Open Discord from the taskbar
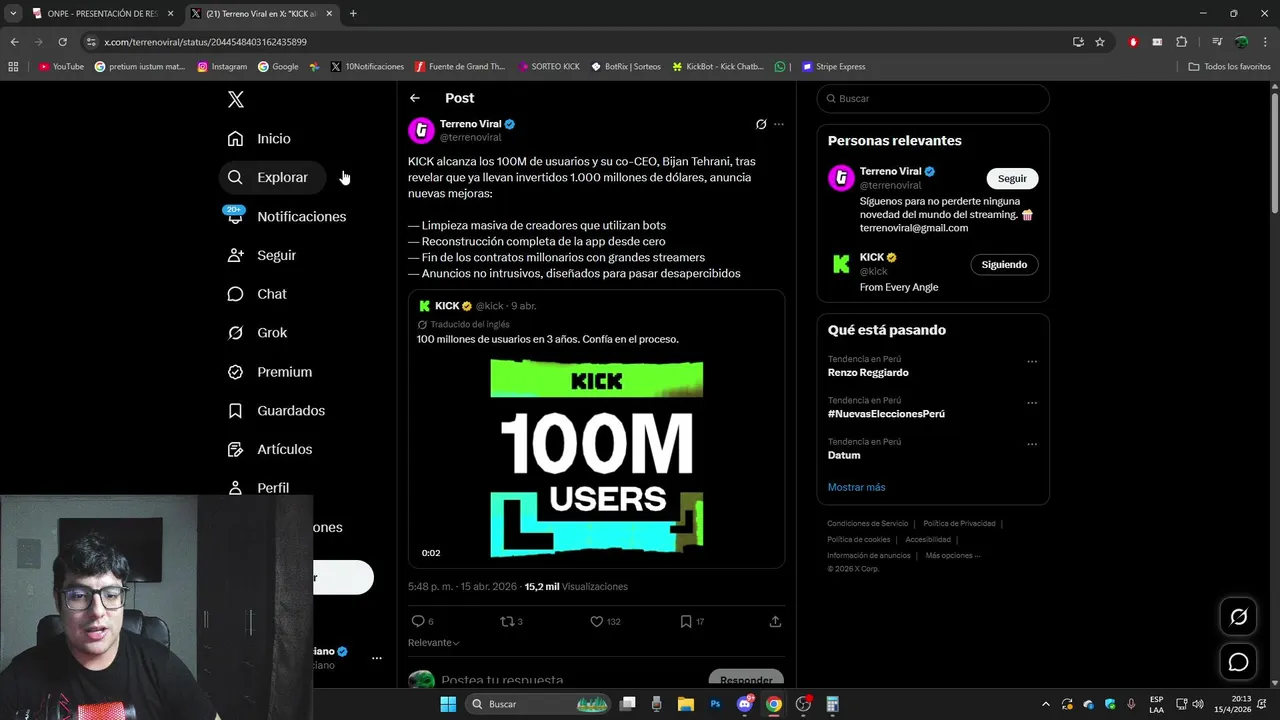This screenshot has height=720, width=1280. (745, 704)
